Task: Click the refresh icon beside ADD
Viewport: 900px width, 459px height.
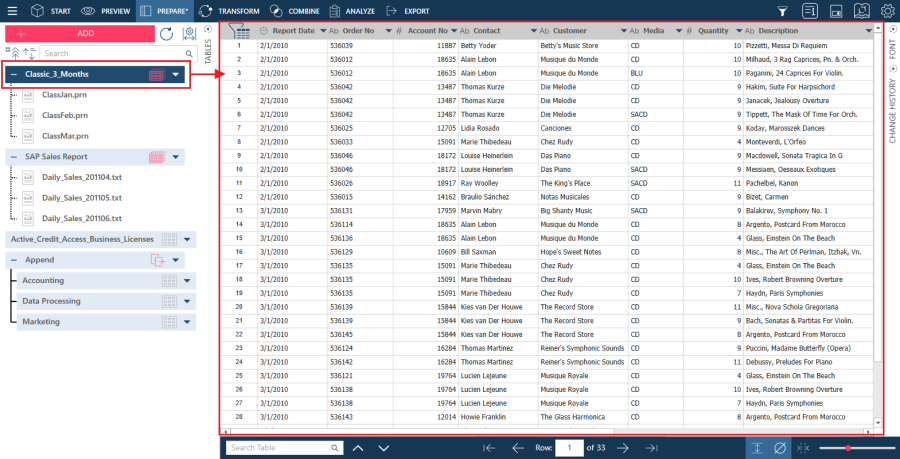Action: [x=166, y=34]
